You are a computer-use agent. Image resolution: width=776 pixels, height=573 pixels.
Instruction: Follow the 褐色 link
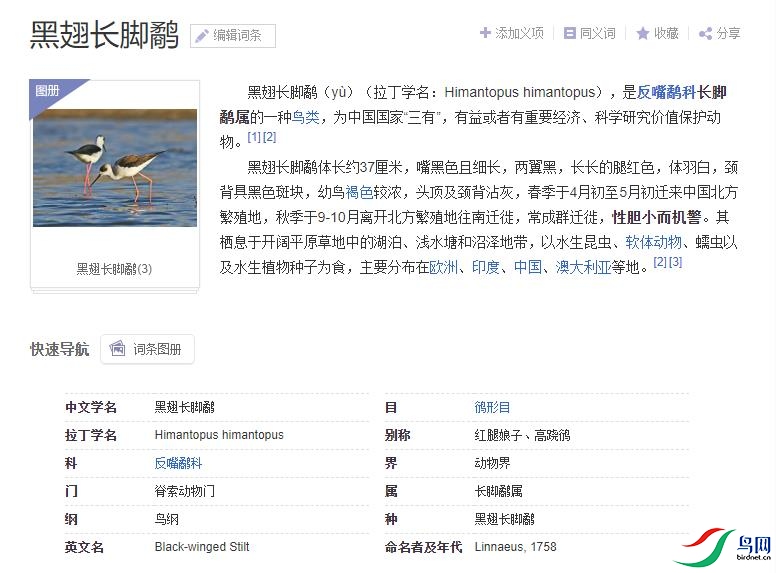pos(359,192)
